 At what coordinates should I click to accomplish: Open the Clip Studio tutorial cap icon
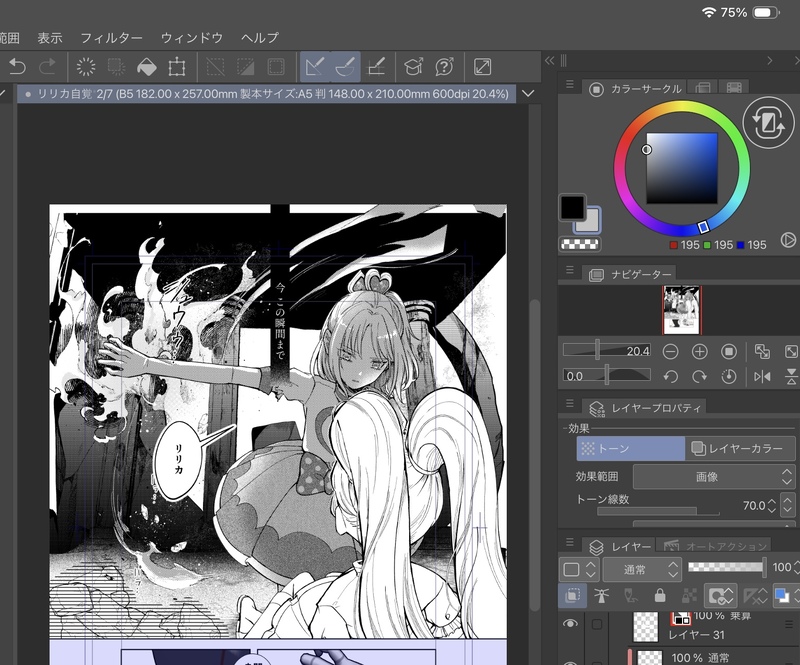pyautogui.click(x=413, y=67)
